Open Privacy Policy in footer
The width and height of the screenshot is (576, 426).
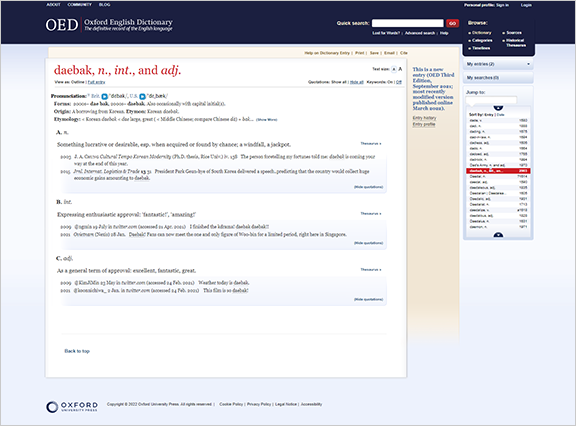click(259, 404)
